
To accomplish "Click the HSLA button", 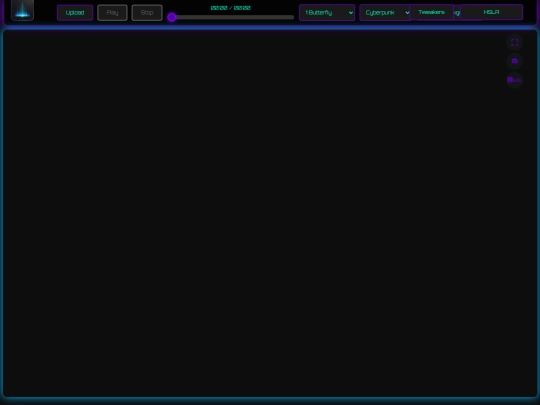I will click(x=491, y=12).
